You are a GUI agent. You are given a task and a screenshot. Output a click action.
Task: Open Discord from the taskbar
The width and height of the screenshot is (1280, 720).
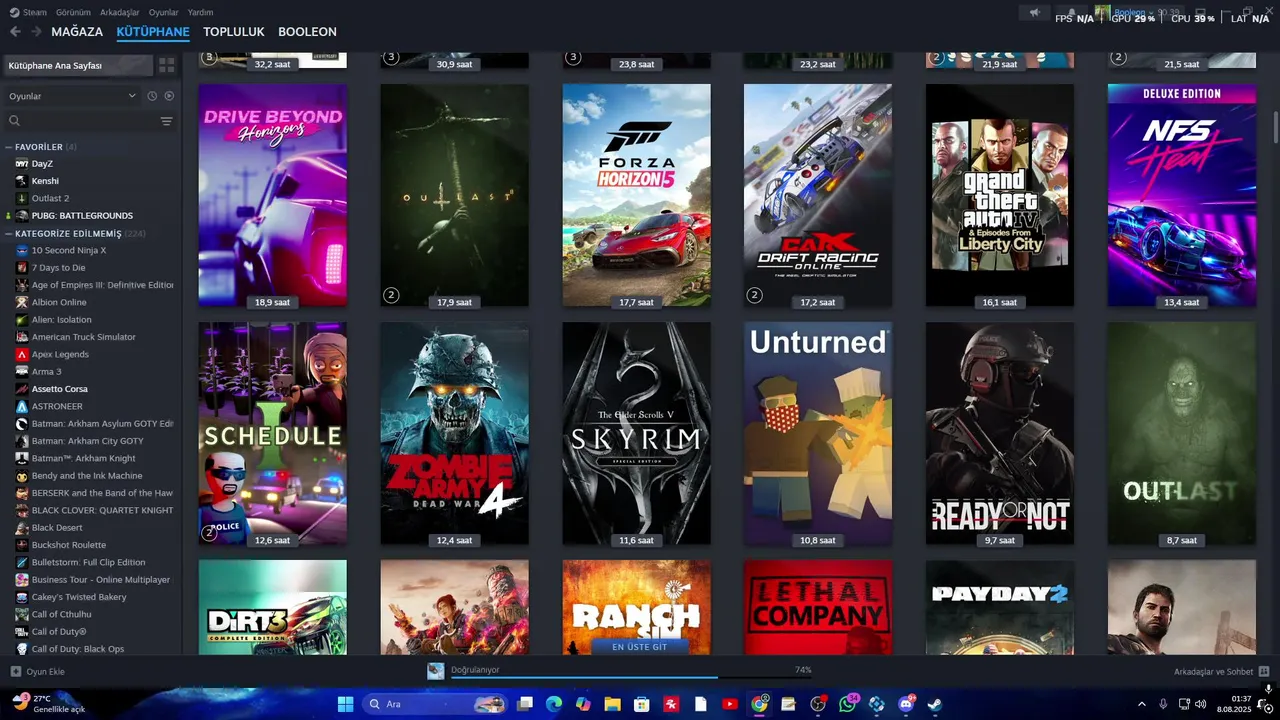pyautogui.click(x=906, y=704)
